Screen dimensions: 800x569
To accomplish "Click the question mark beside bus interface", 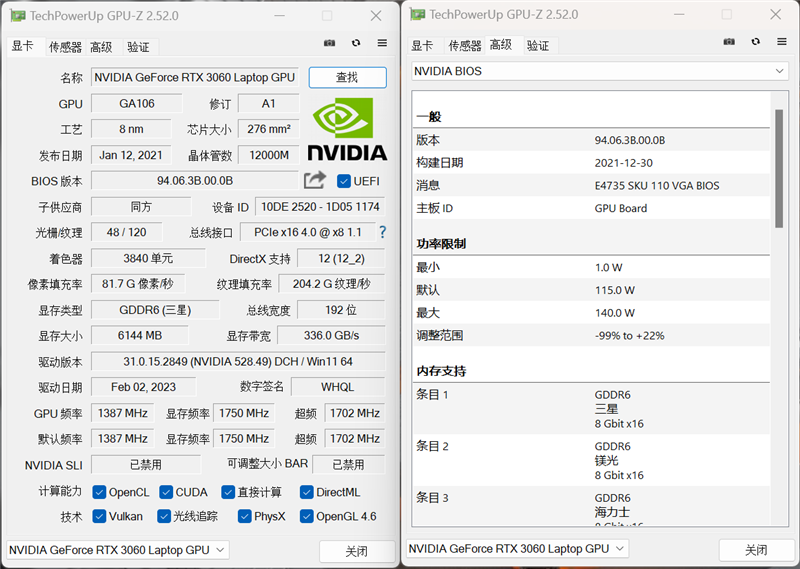I will pos(383,233).
